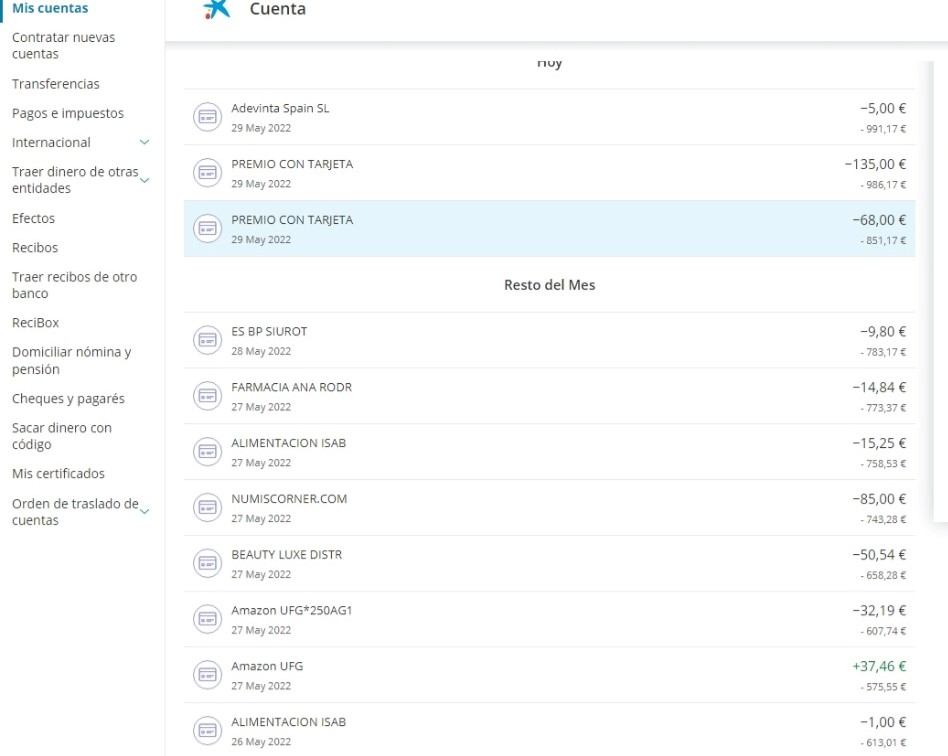Viewport: 948px width, 756px height.
Task: Expand Traer dinero de otras entidades chevron
Action: click(x=144, y=180)
